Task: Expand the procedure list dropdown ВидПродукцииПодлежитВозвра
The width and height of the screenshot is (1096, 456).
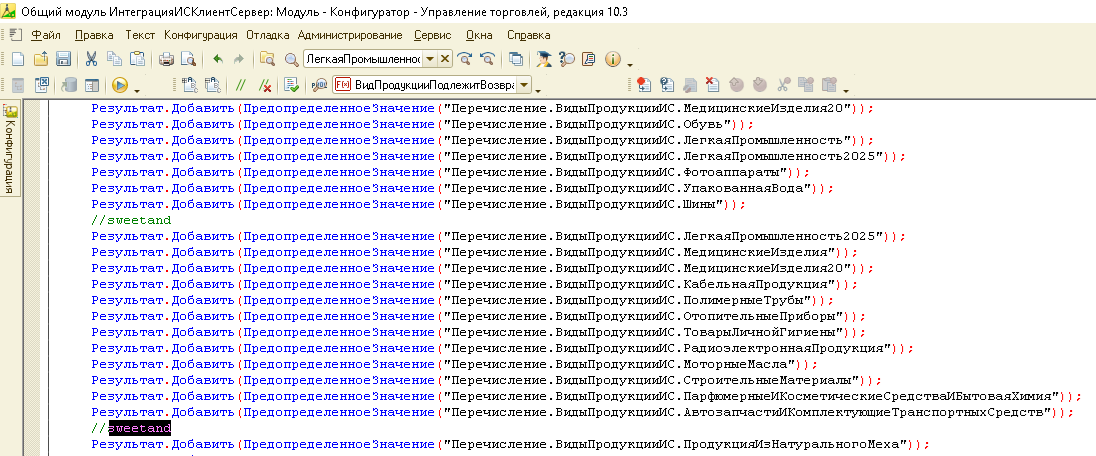Action: 523,85
